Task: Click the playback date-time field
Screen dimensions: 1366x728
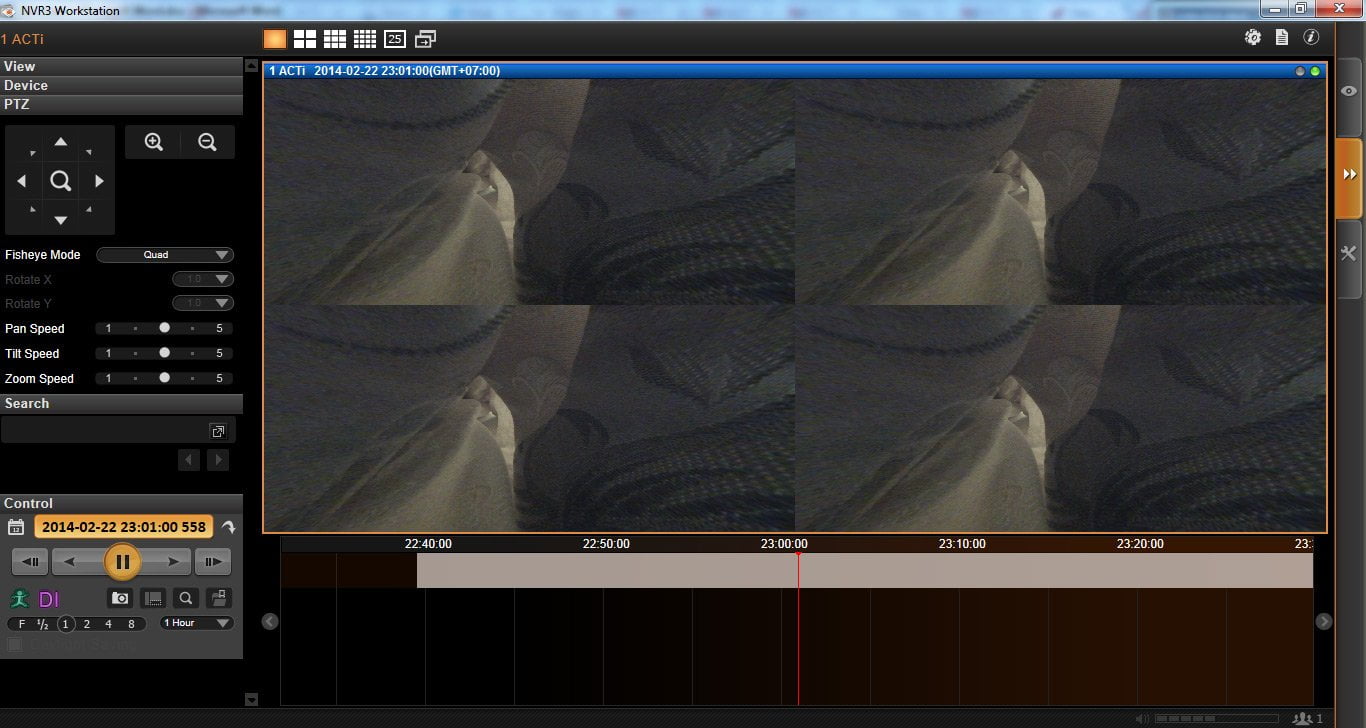Action: (124, 527)
